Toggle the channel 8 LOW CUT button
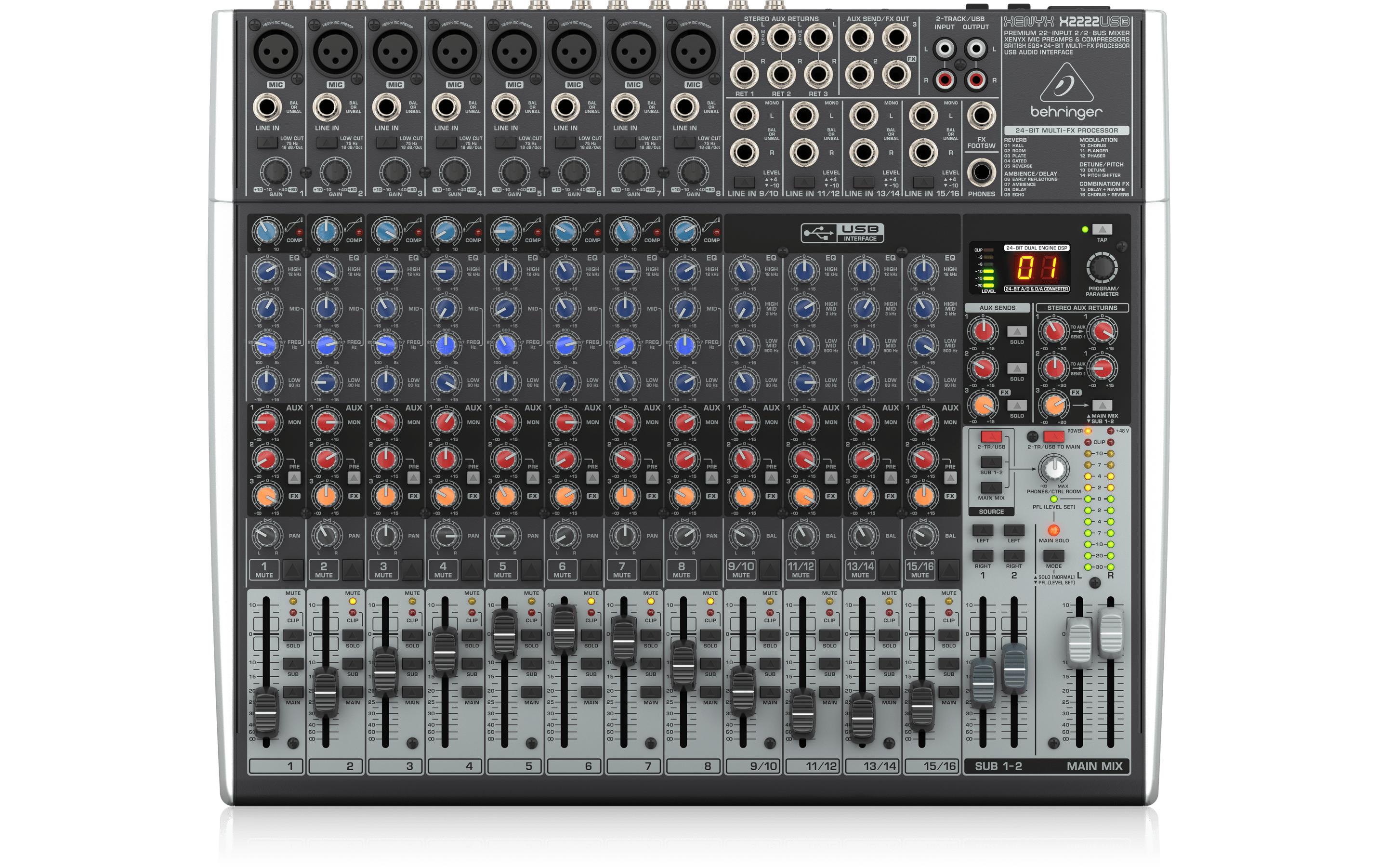1379x868 pixels. coord(684,142)
